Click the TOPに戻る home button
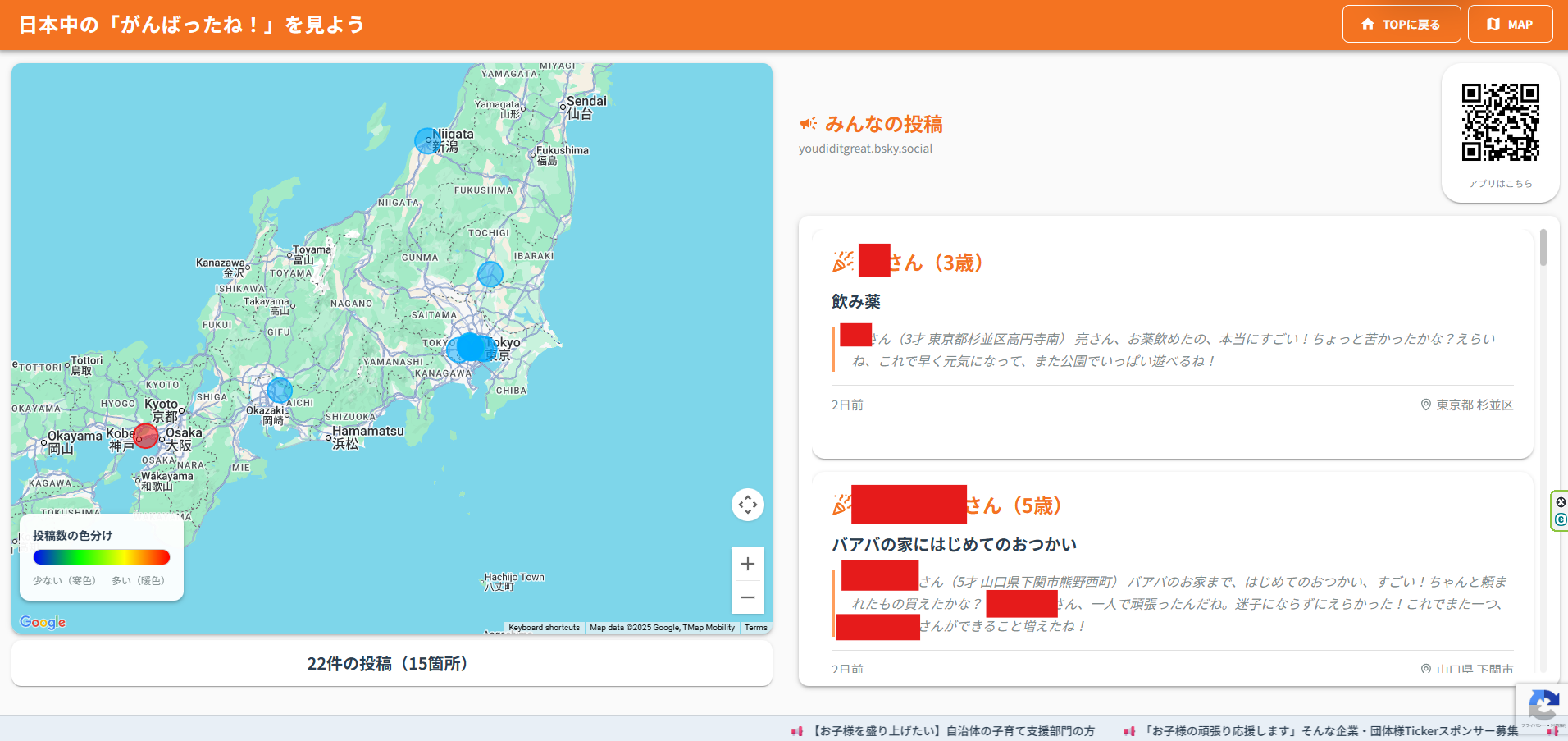 click(x=1402, y=24)
